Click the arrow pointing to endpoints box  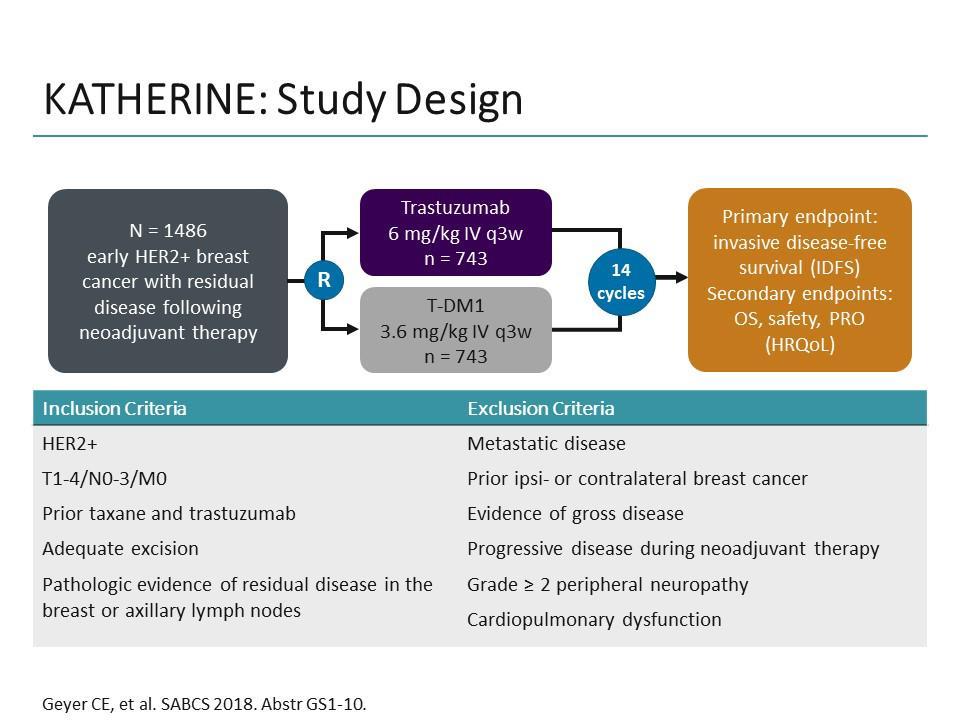tap(671, 278)
